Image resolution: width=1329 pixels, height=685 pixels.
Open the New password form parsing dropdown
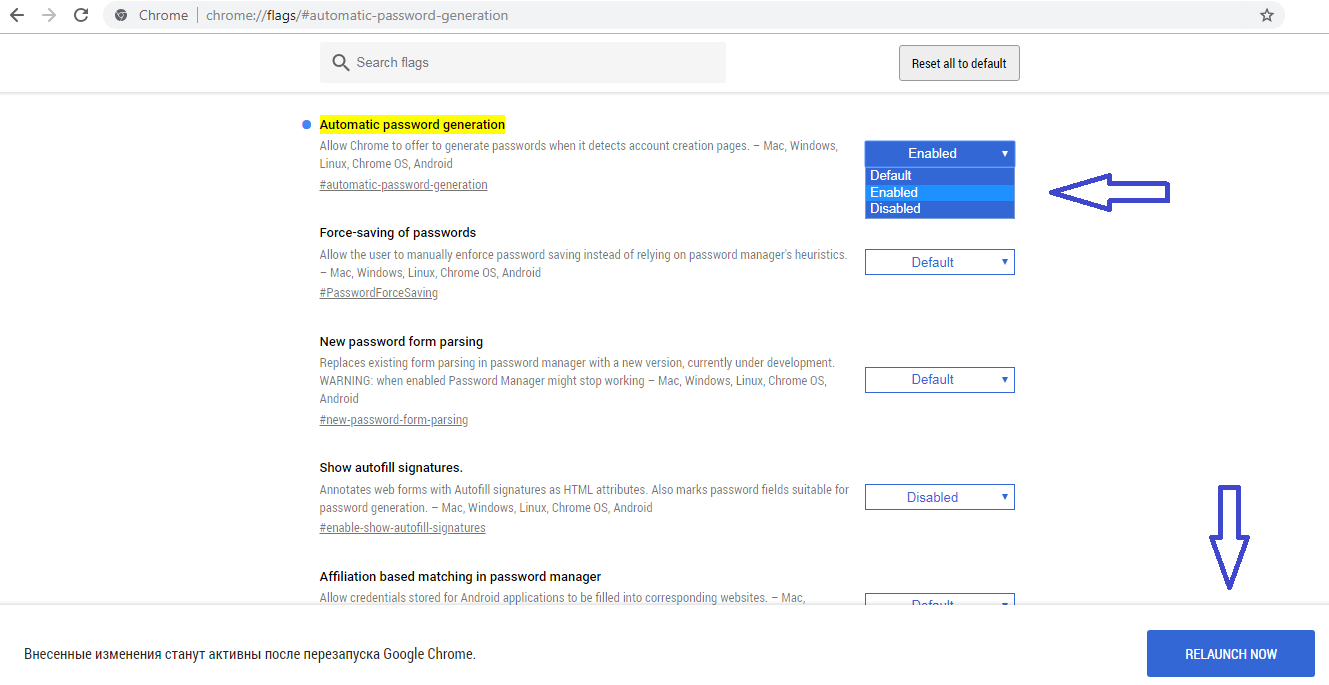pos(940,380)
